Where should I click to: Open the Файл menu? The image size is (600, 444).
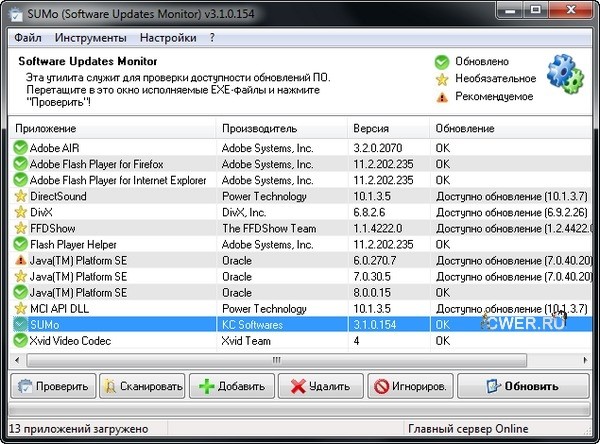[30, 38]
